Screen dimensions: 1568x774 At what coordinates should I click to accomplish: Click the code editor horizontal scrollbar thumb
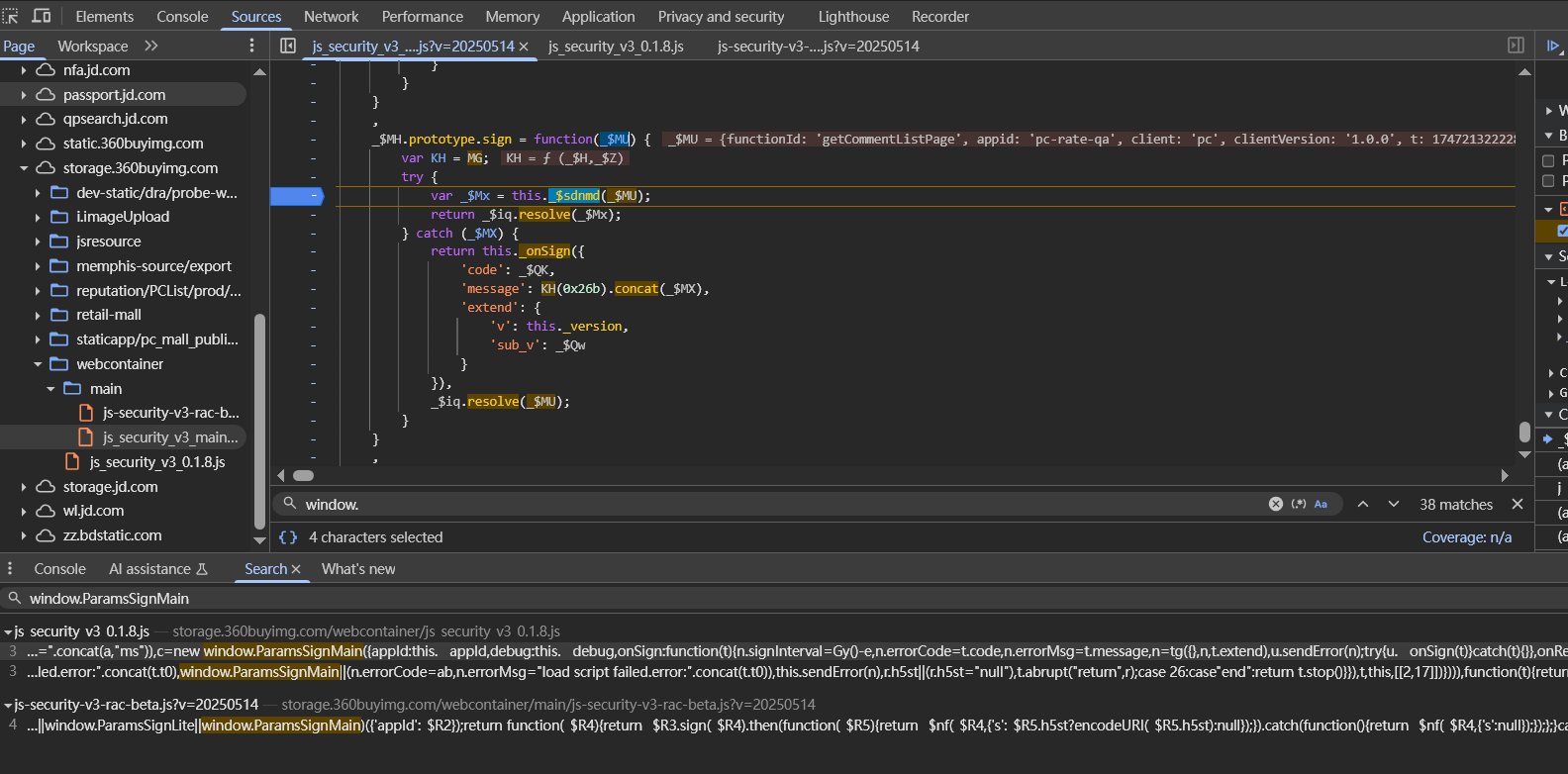[304, 475]
